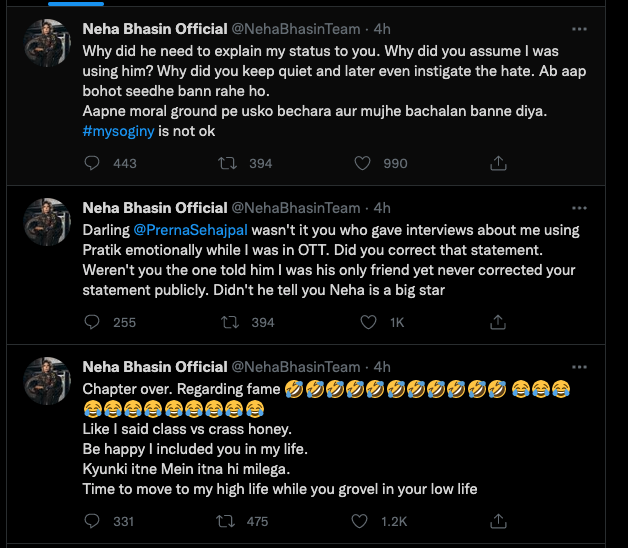Screen dimensions: 628x548
Task: Retweet the tweet mentioning @PrernaSehajpal
Action: 230,322
